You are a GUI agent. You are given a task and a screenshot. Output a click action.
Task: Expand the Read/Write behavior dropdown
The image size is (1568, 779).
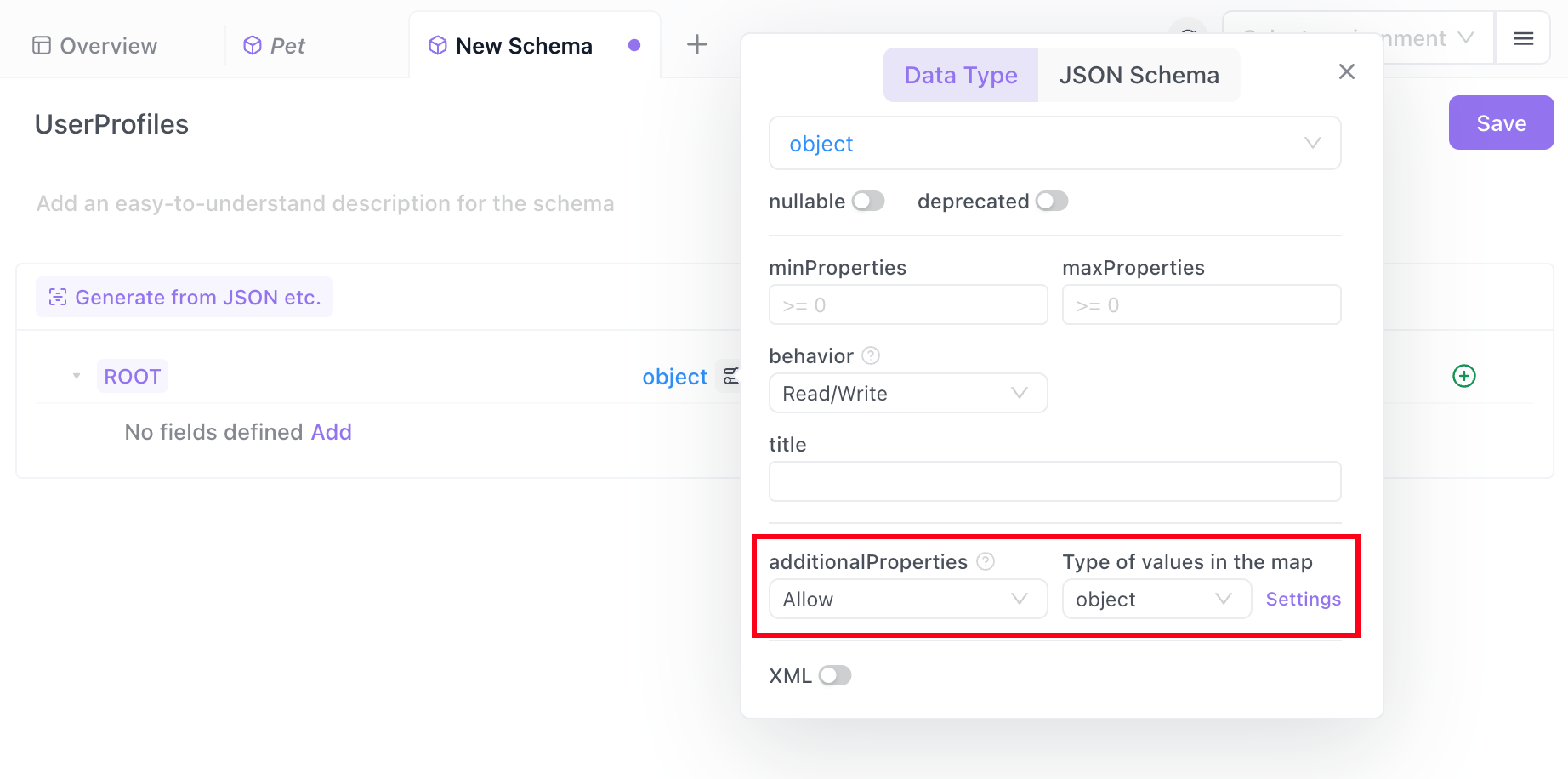[908, 393]
